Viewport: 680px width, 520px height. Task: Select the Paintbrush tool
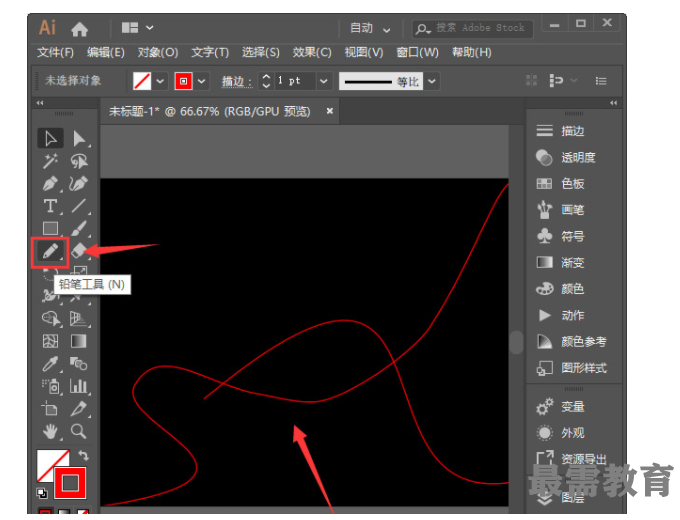pyautogui.click(x=79, y=228)
